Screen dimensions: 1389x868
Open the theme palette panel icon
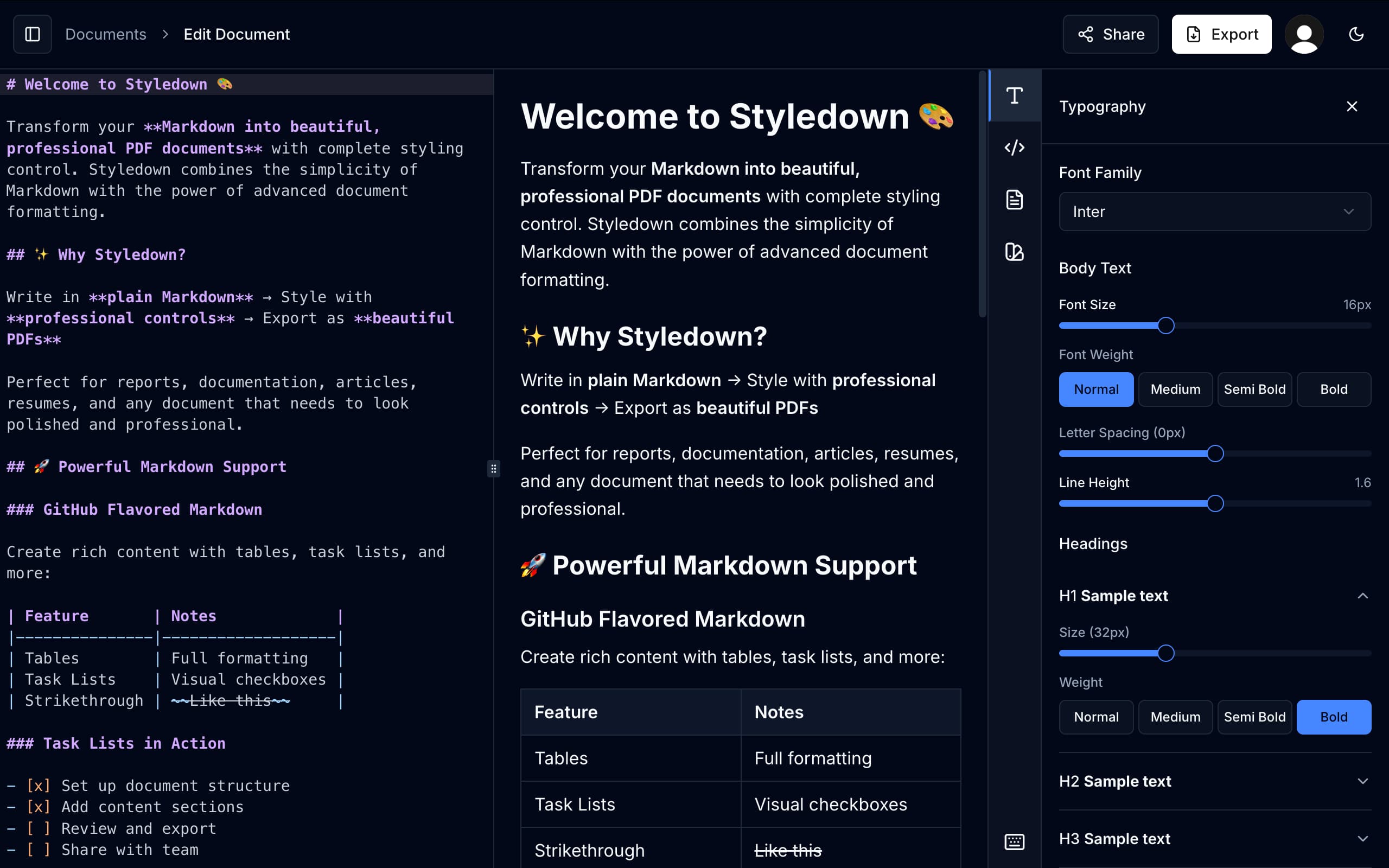point(1014,251)
